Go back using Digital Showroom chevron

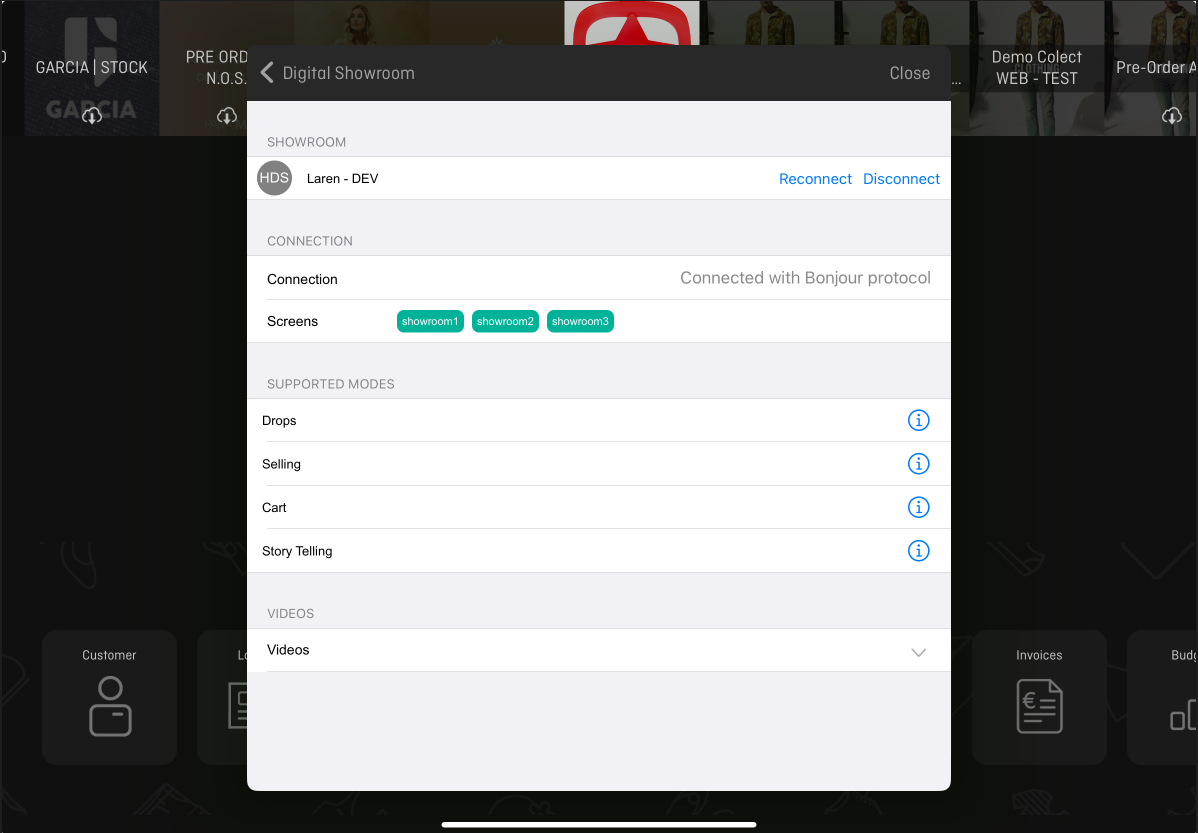(267, 73)
